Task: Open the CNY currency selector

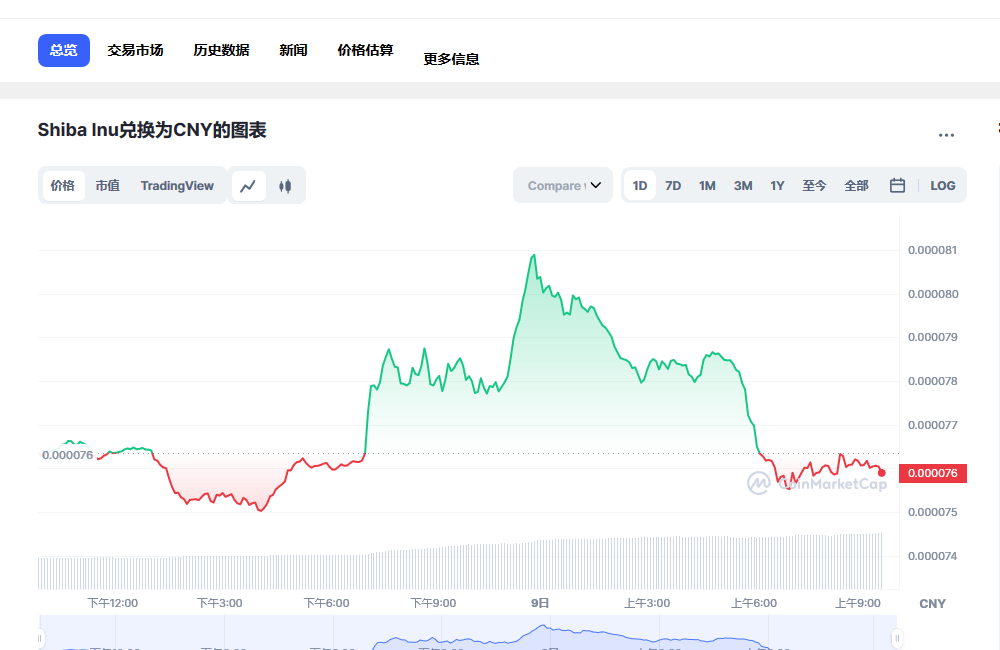Action: (931, 603)
